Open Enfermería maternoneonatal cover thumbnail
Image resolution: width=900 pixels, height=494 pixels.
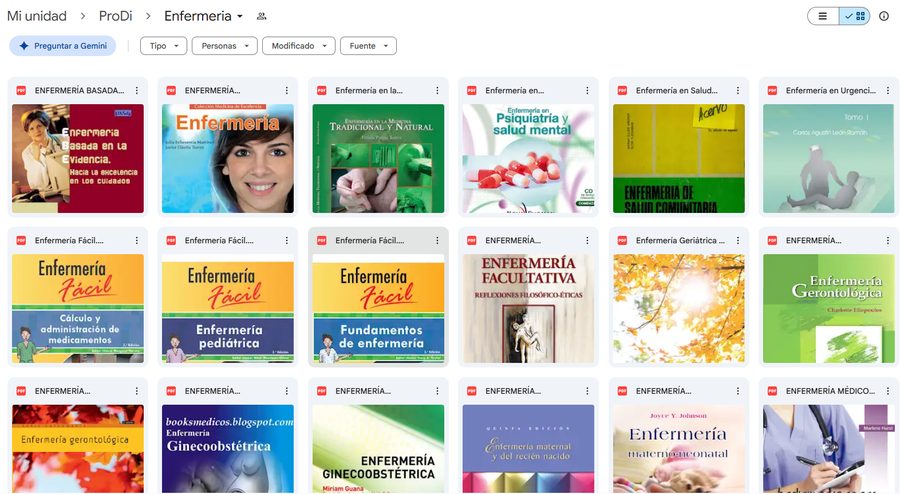coord(679,449)
